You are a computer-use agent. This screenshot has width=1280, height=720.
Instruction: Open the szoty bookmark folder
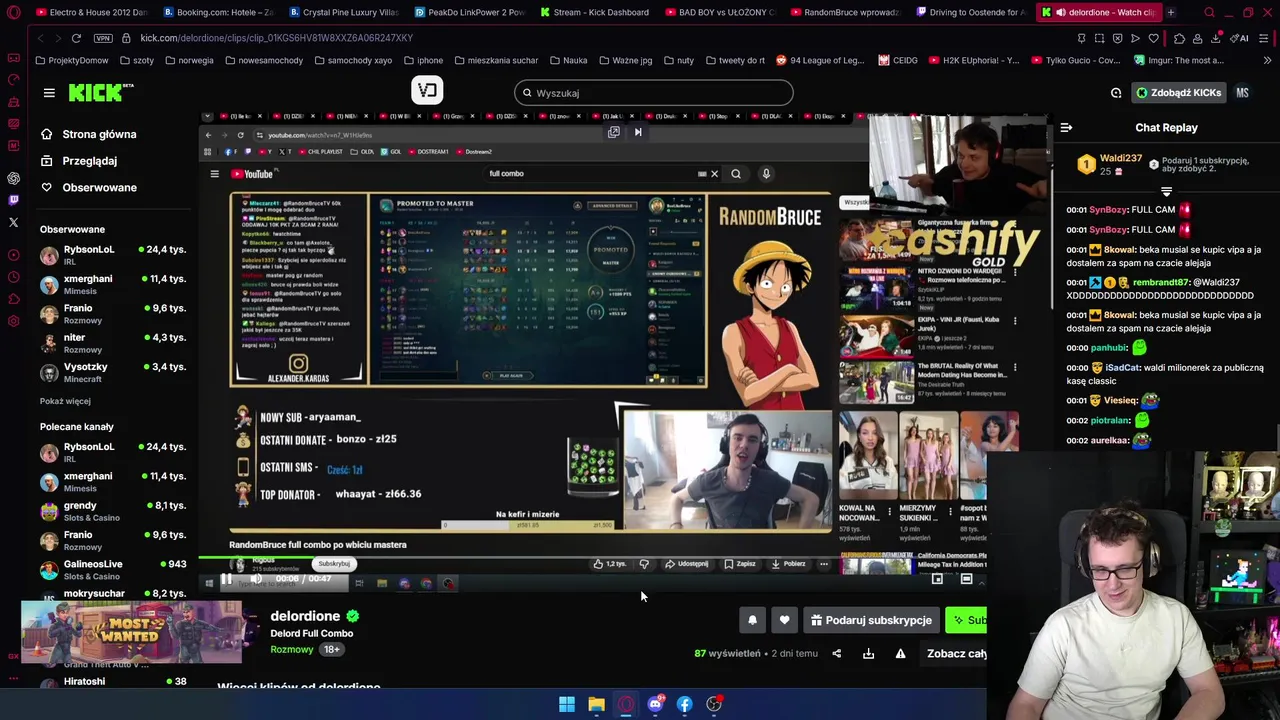(x=136, y=60)
